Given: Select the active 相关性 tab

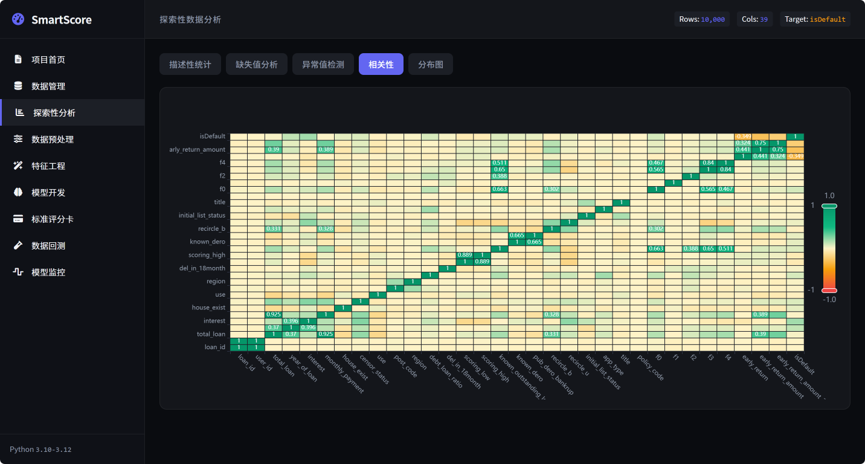Looking at the screenshot, I should 381,64.
